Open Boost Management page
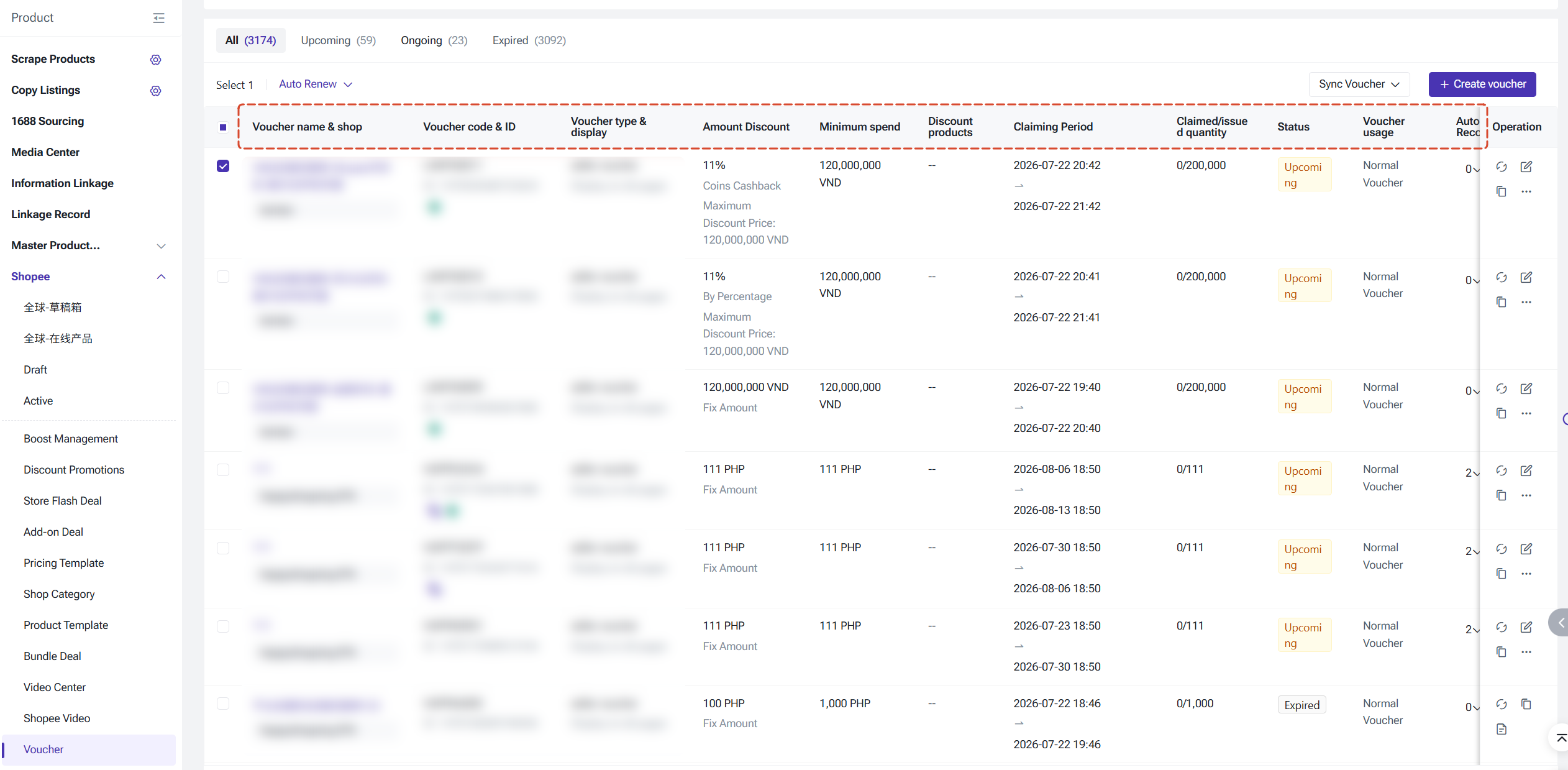 71,439
